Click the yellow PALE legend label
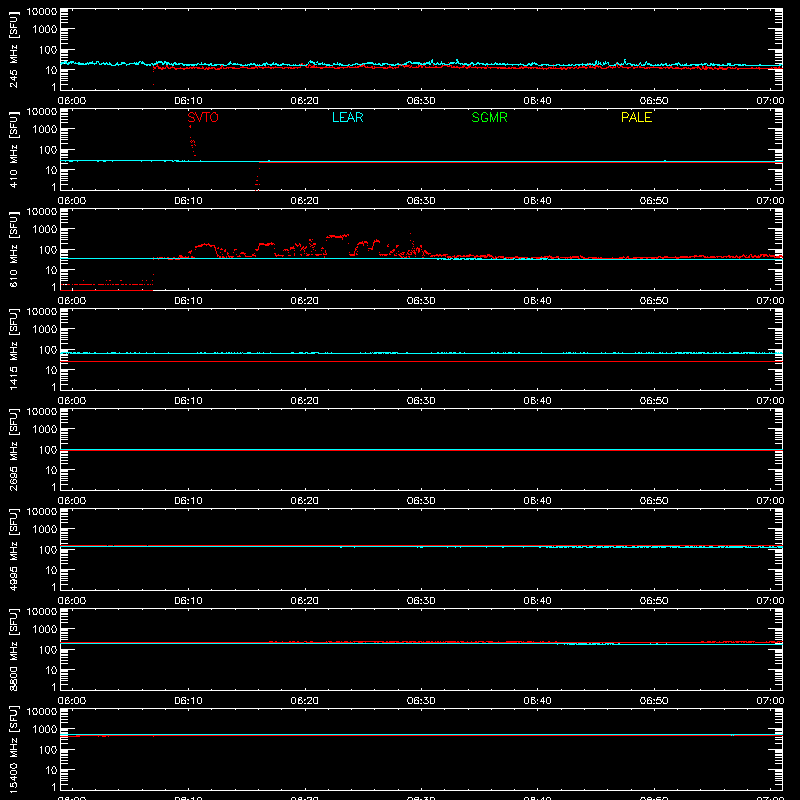 636,117
